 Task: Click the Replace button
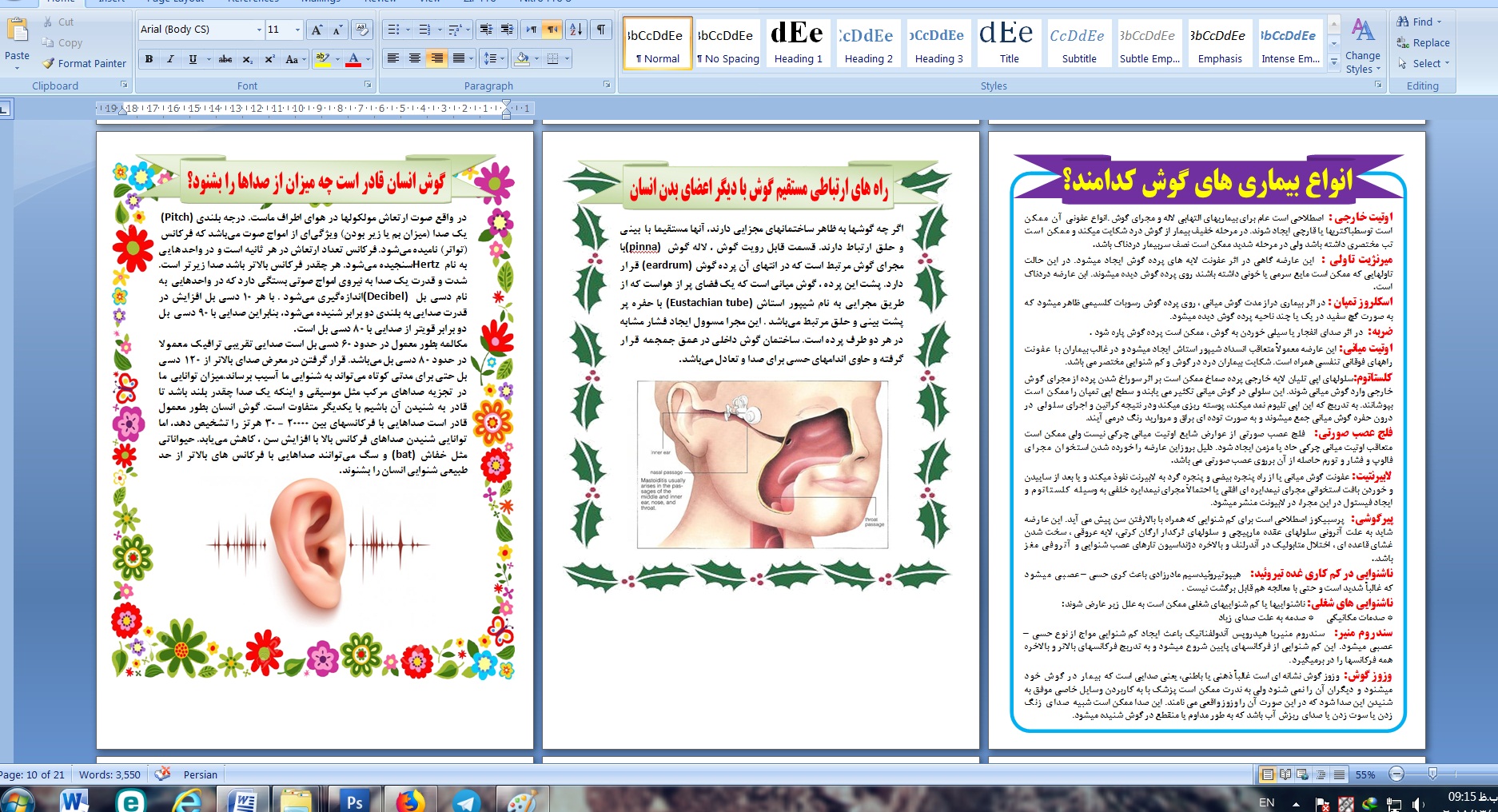[1423, 43]
